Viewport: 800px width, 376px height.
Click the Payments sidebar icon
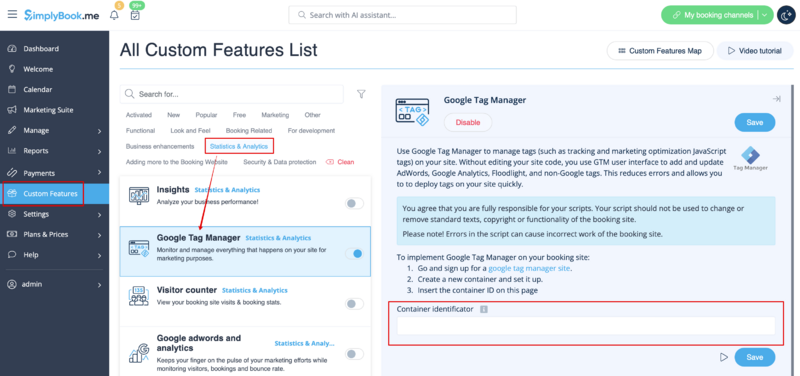pos(12,173)
